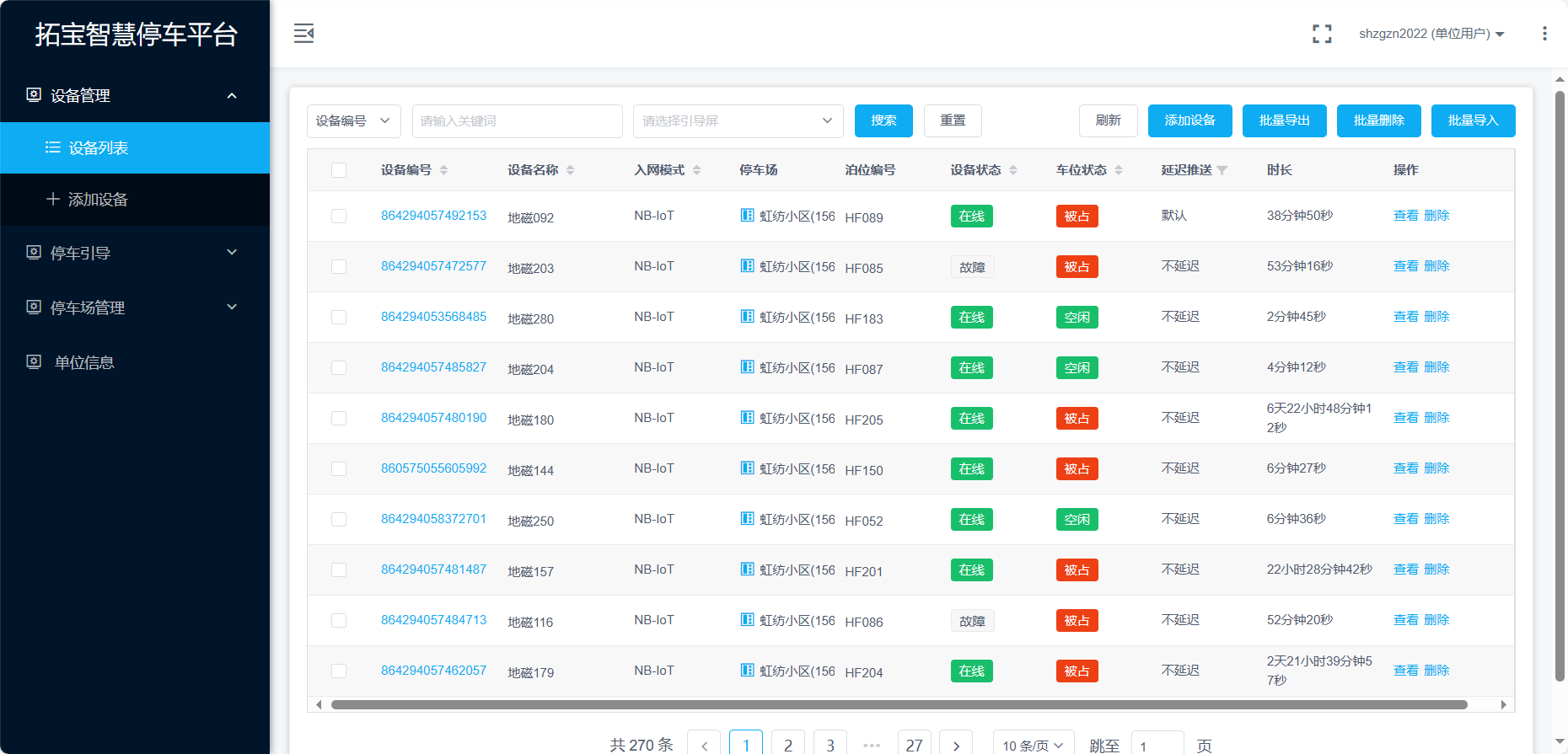Collapse the sidebar with the menu fold icon
This screenshot has width=1568, height=754.
[303, 34]
